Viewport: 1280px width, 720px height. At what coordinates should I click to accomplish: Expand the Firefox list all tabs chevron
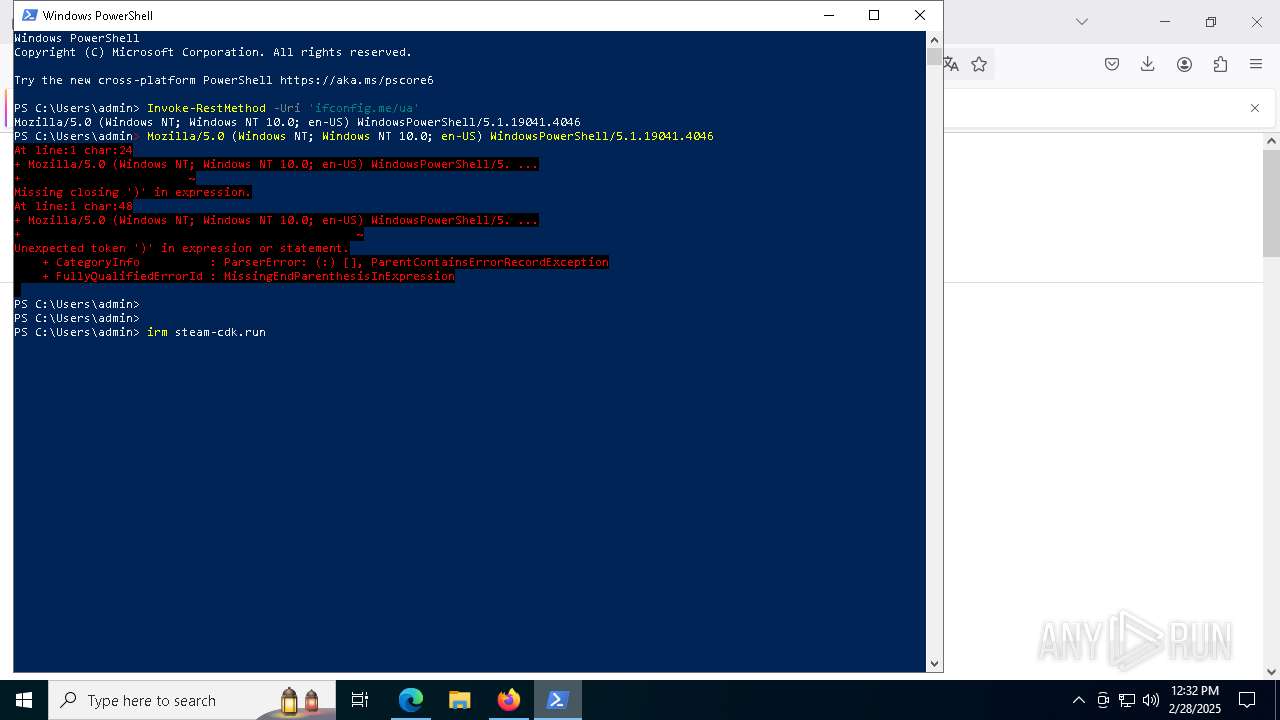click(x=1081, y=21)
